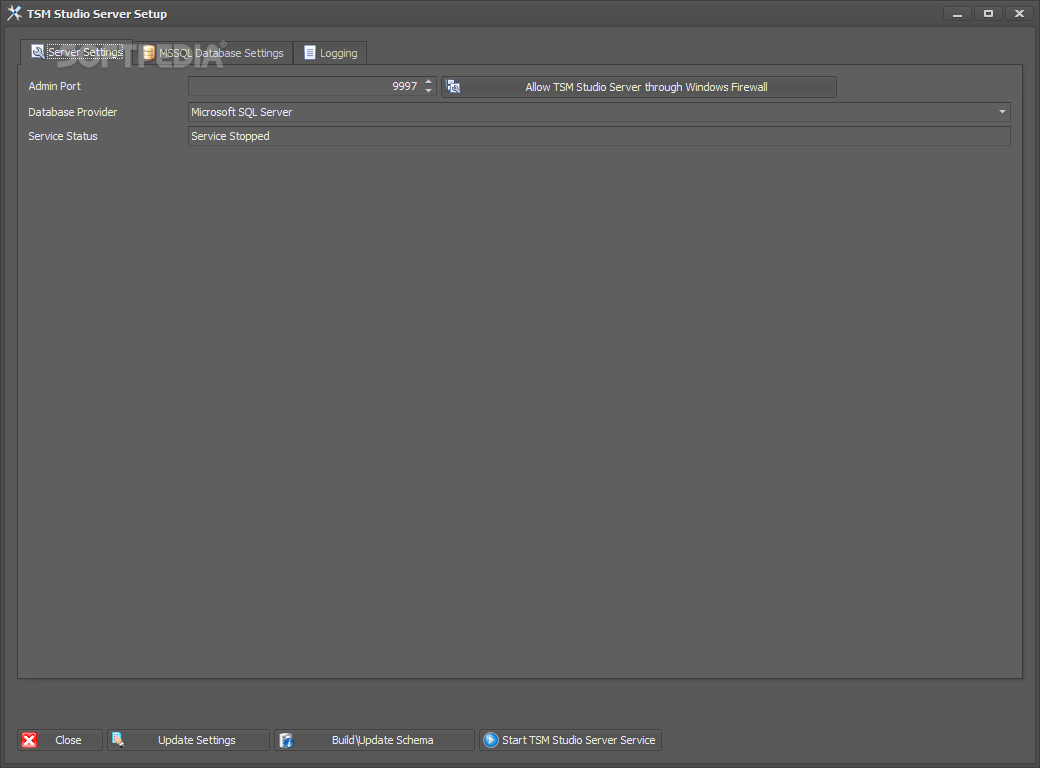The image size is (1040, 768).
Task: Click Update Settings button
Action: pyautogui.click(x=188, y=740)
